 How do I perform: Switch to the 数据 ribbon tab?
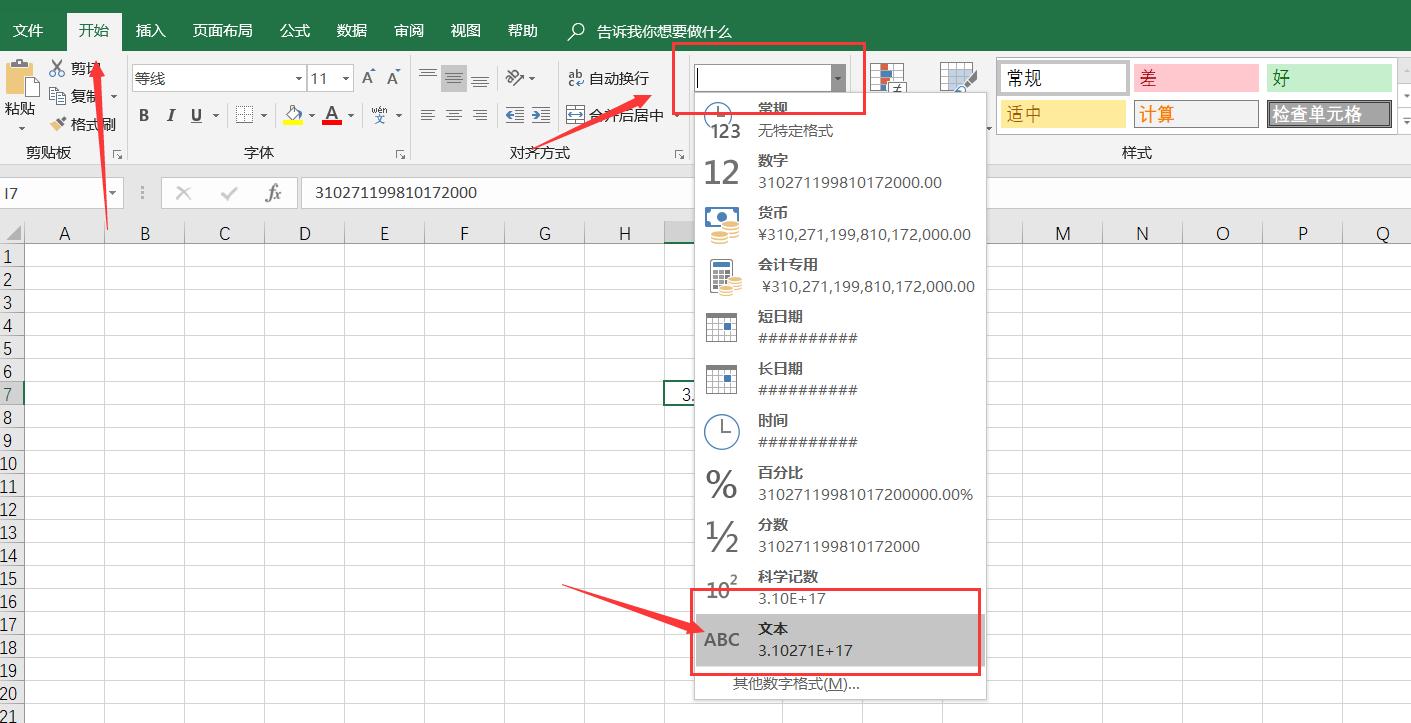tap(351, 30)
